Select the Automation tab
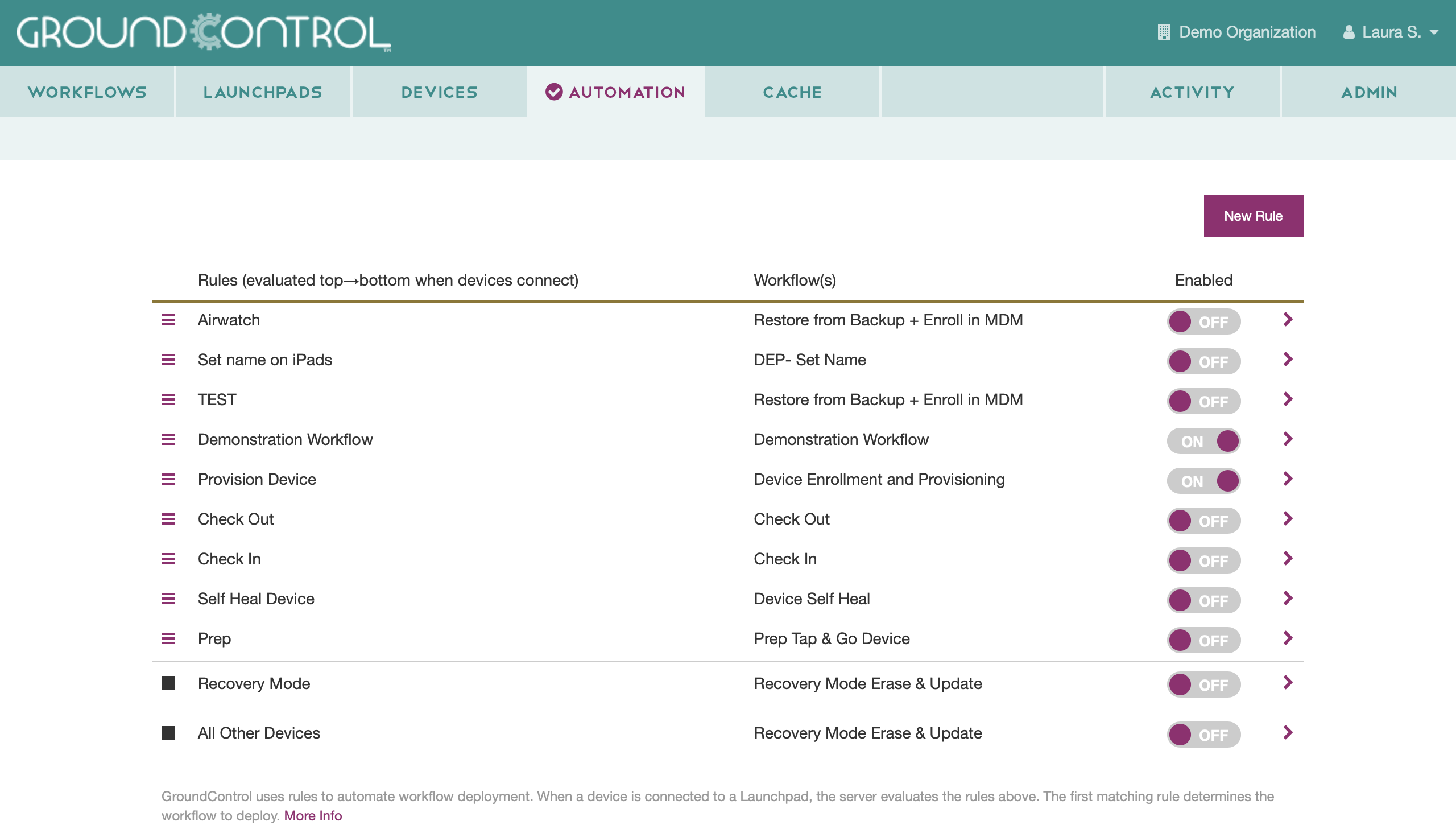This screenshot has height=833, width=1456. pos(616,92)
